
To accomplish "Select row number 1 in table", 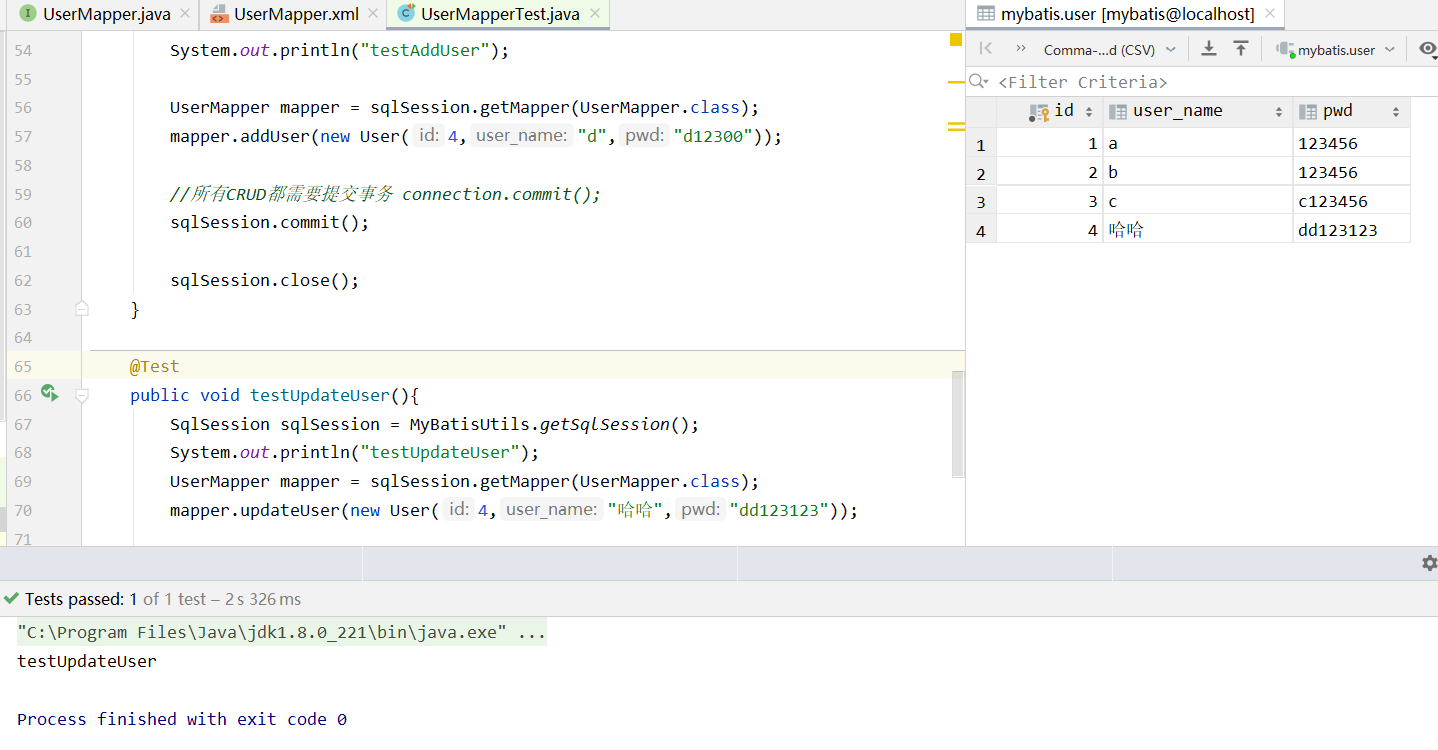I will pos(981,144).
